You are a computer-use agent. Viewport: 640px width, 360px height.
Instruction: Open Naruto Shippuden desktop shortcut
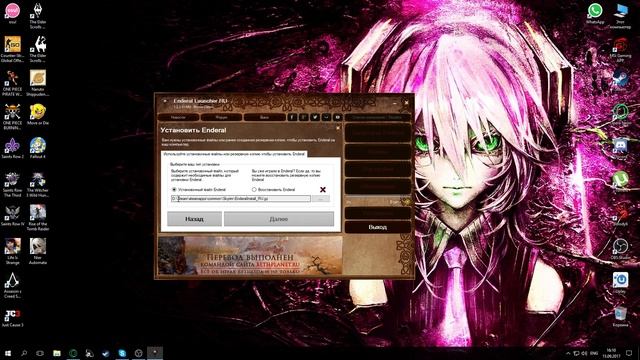click(x=38, y=83)
